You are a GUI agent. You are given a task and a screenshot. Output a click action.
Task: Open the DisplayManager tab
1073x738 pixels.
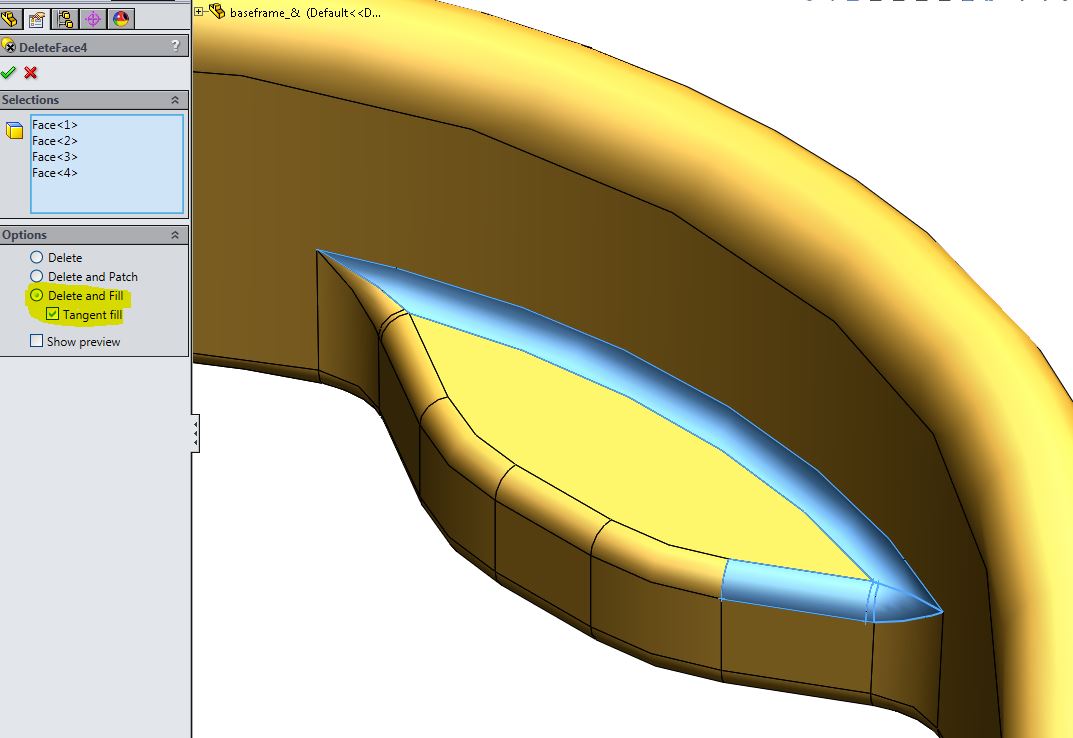tap(121, 18)
